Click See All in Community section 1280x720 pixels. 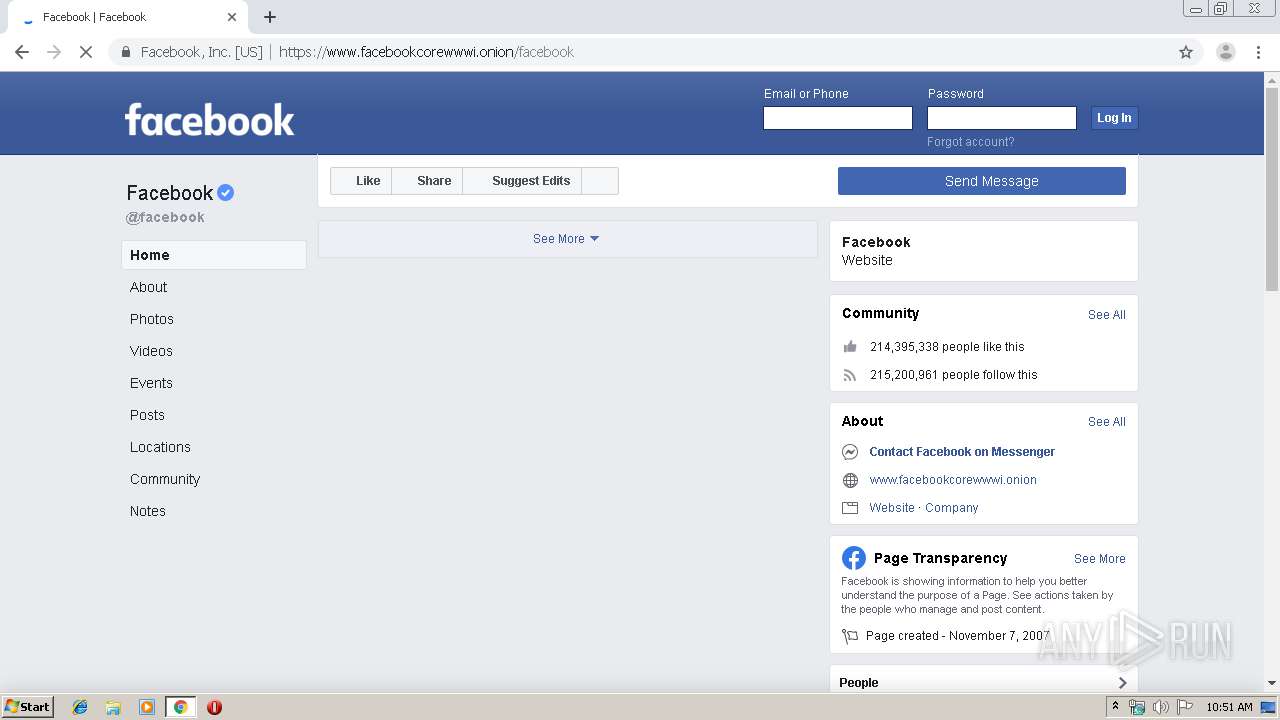pyautogui.click(x=1107, y=315)
